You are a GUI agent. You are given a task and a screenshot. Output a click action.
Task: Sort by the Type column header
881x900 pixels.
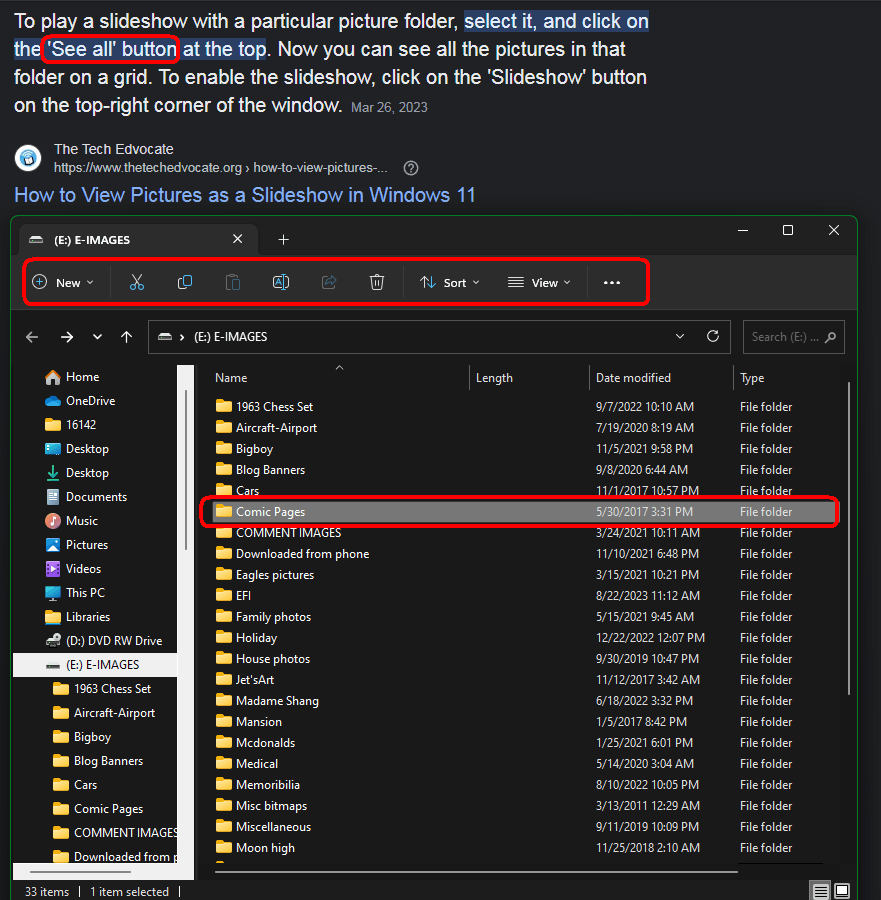pyautogui.click(x=752, y=378)
